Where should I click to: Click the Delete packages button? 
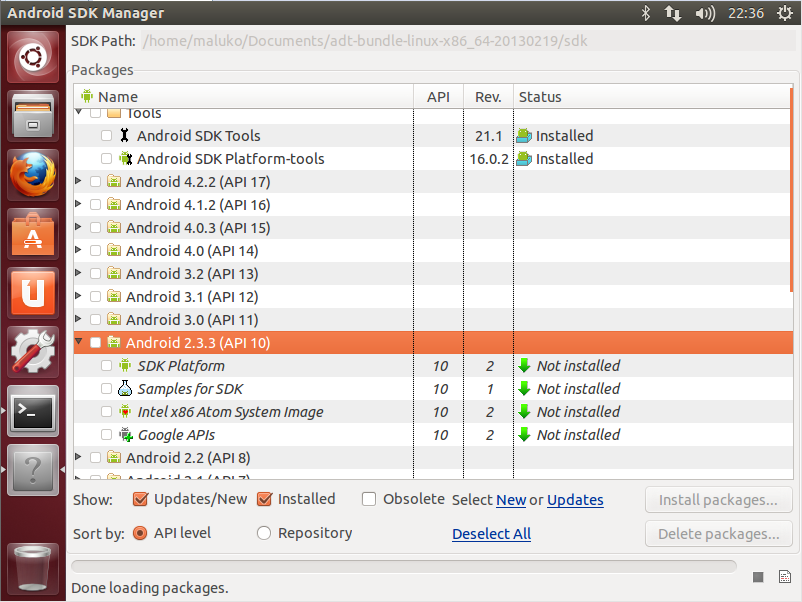(x=719, y=534)
